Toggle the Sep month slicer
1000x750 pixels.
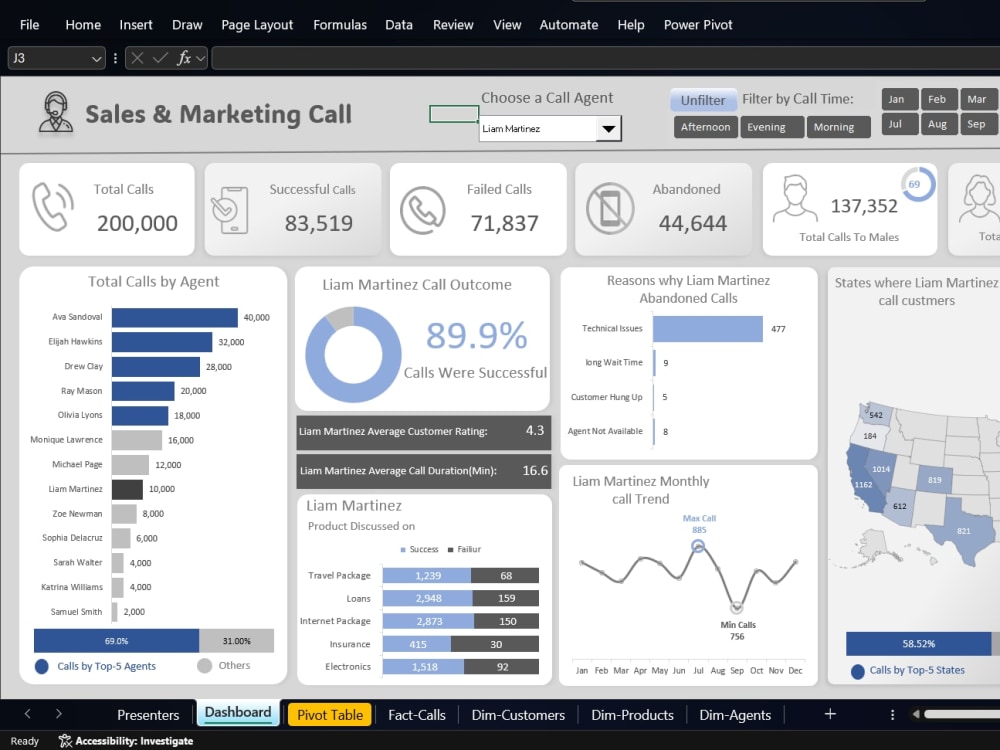pyautogui.click(x=978, y=124)
